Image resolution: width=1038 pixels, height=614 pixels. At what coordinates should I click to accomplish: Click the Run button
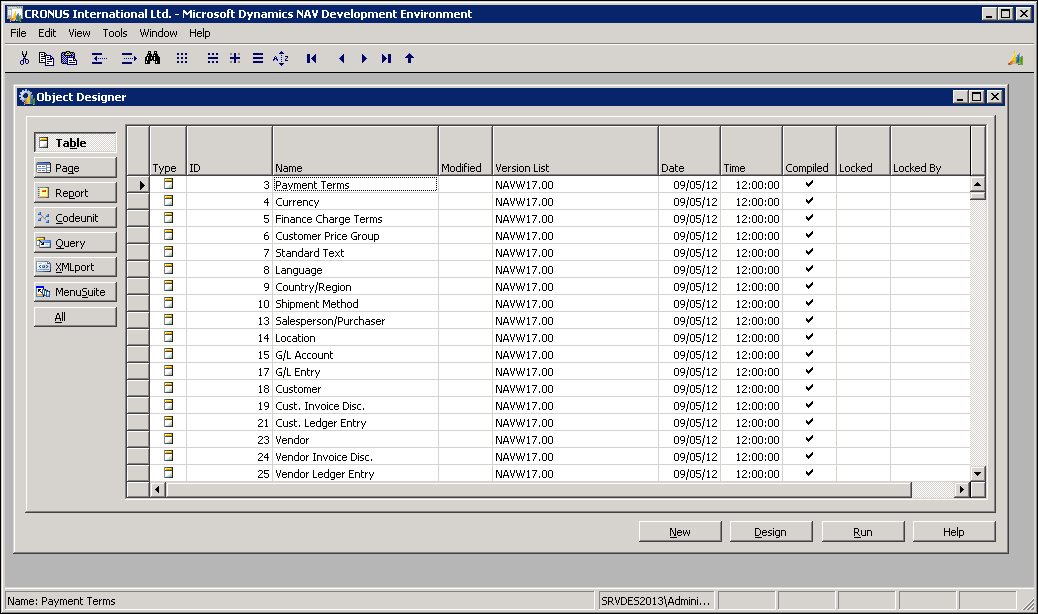[863, 531]
